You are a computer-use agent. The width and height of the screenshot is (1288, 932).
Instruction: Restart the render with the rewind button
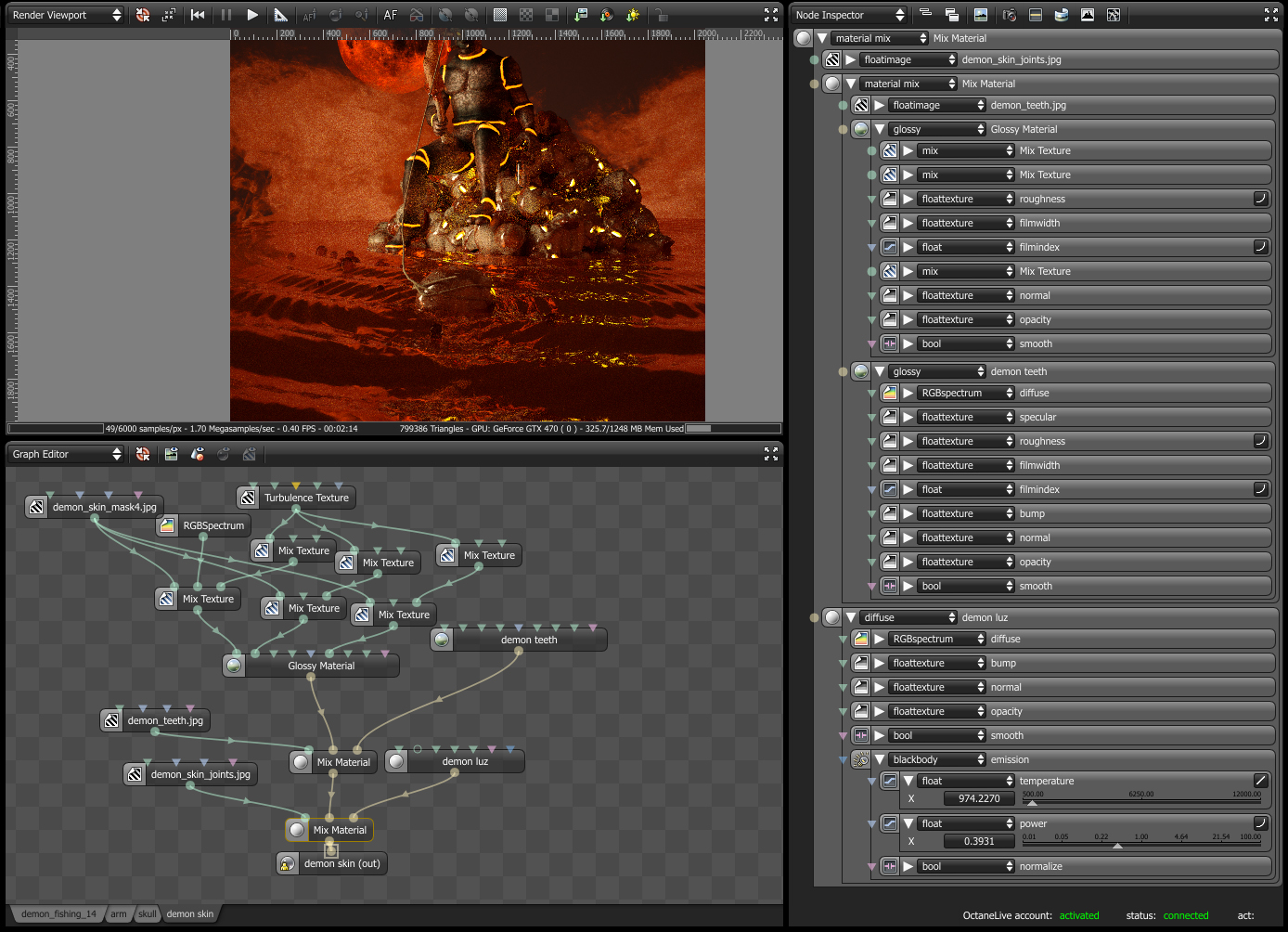pyautogui.click(x=198, y=15)
